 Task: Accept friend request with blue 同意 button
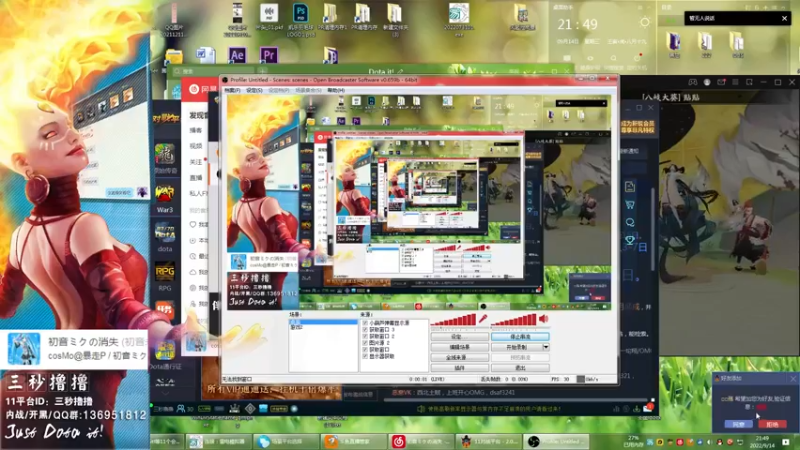[x=738, y=424]
